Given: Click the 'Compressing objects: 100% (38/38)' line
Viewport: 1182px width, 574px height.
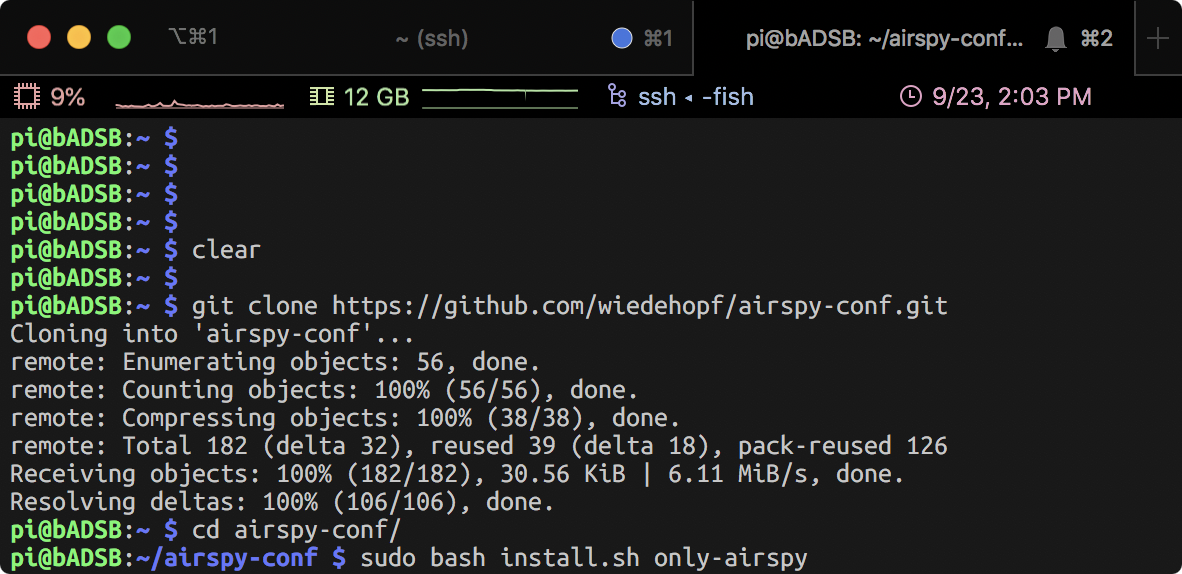Looking at the screenshot, I should click(345, 418).
